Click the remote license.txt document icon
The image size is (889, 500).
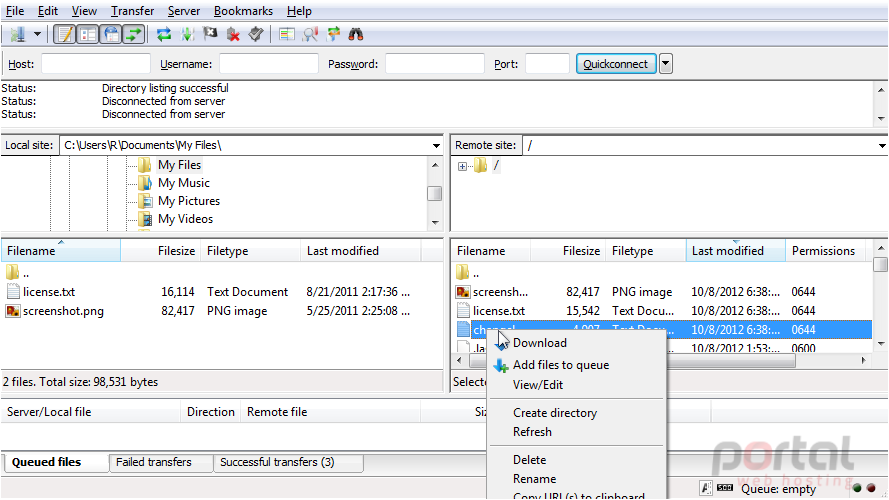tap(463, 311)
